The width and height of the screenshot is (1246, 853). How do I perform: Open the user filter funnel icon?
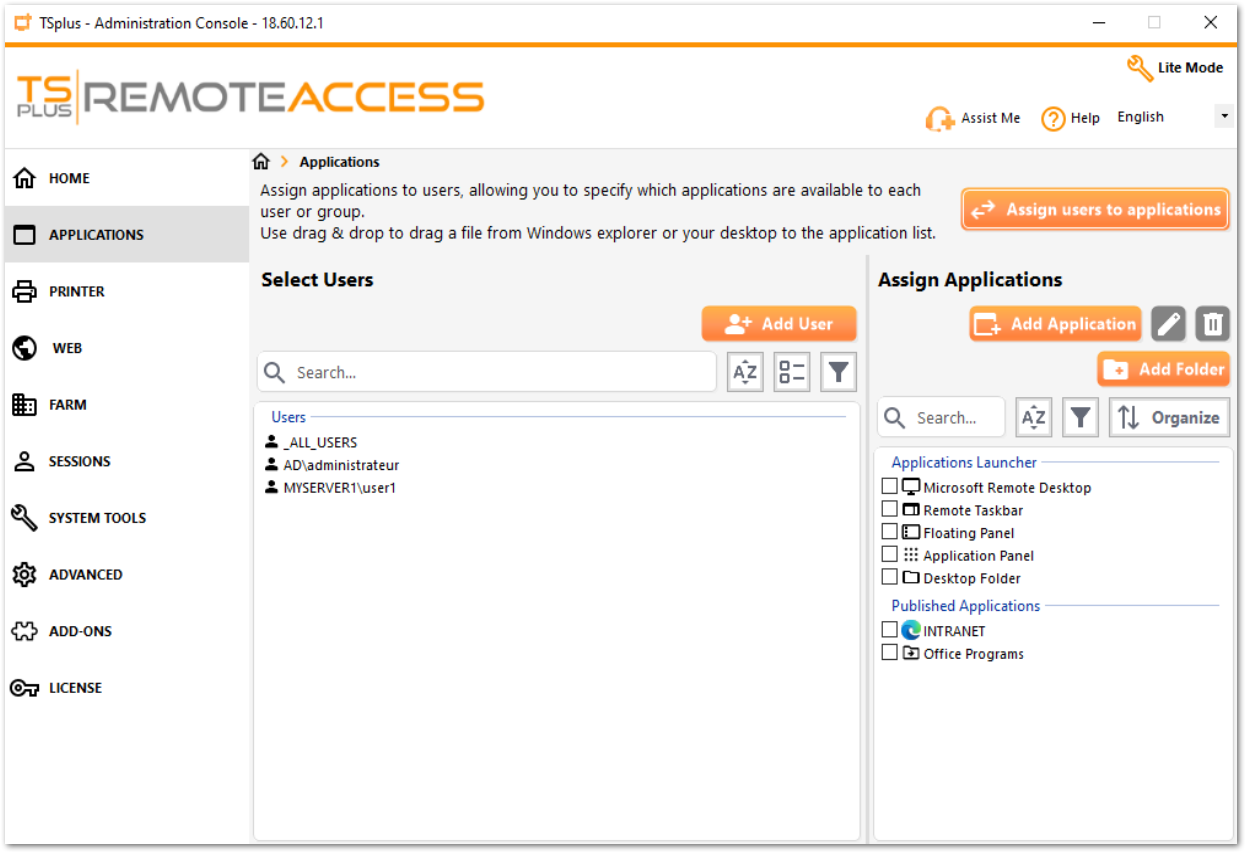tap(838, 371)
